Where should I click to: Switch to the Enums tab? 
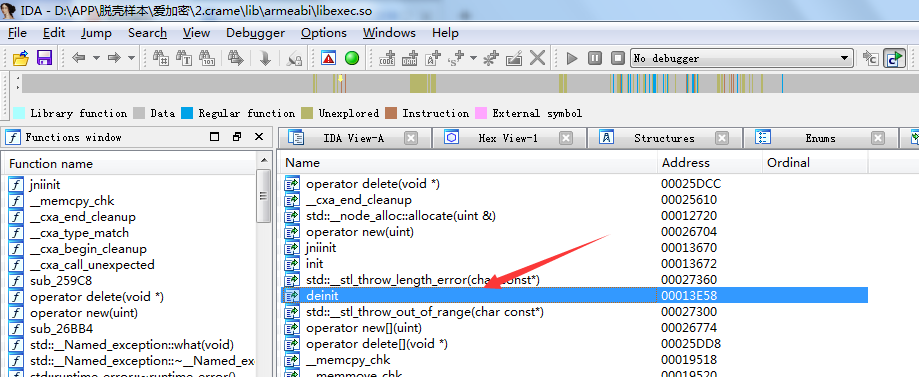pyautogui.click(x=820, y=138)
